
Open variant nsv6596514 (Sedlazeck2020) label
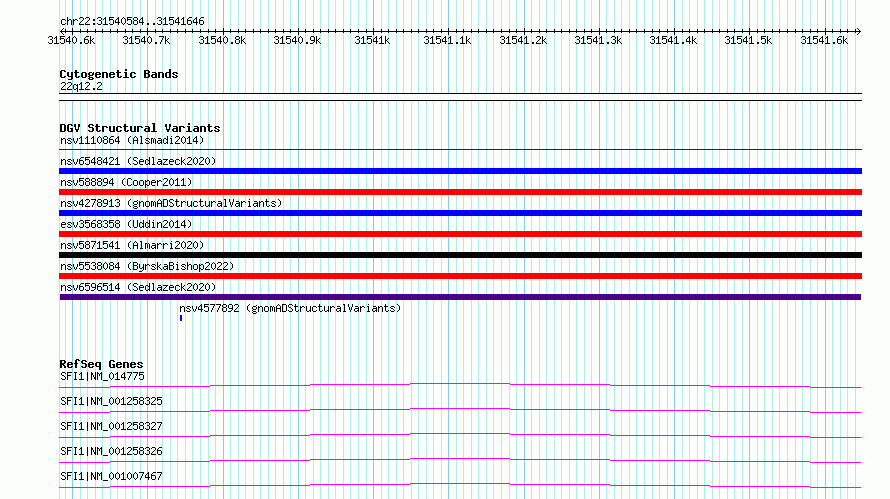pos(138,287)
